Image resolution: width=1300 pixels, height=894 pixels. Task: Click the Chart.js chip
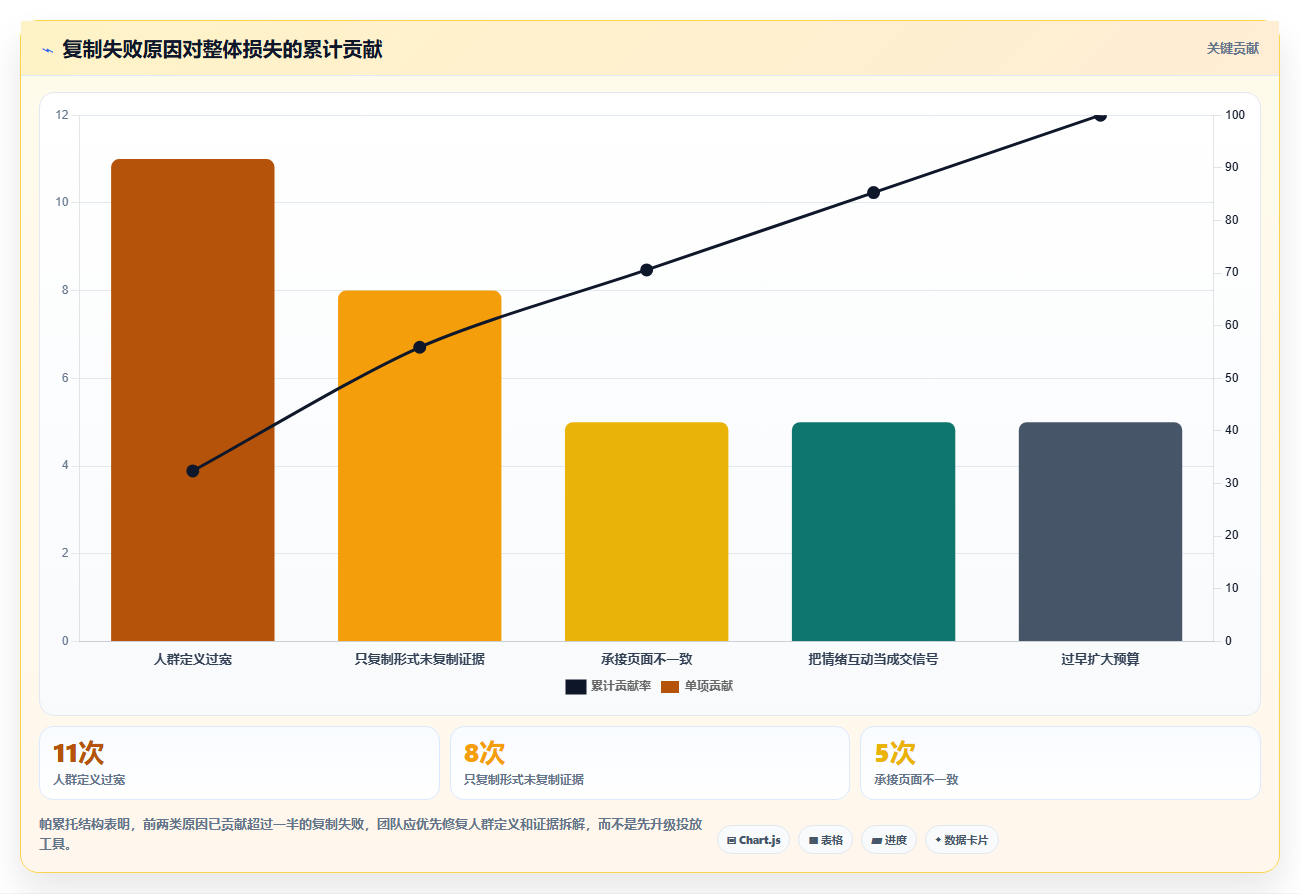click(x=754, y=840)
